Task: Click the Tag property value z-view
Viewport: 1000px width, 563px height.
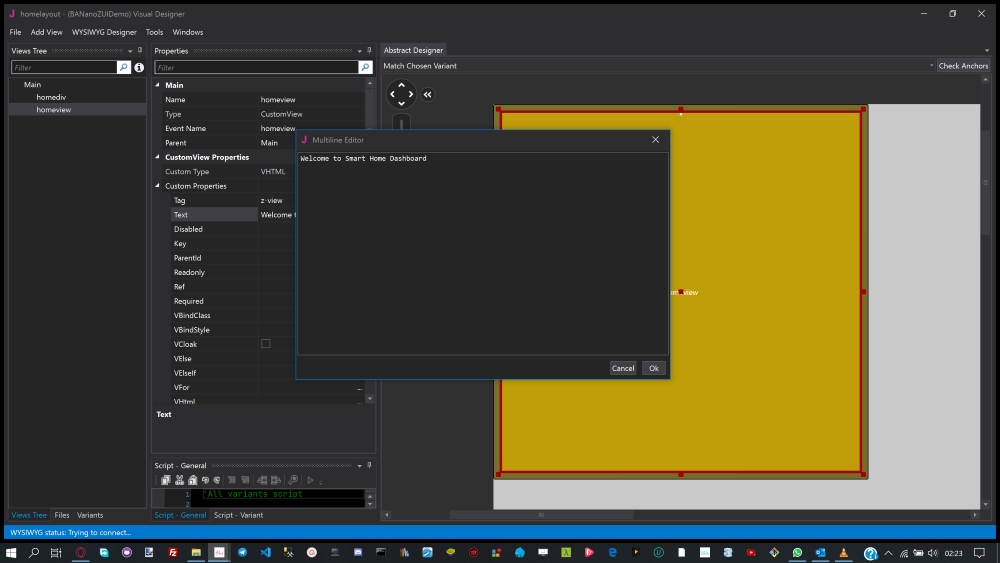Action: (272, 200)
